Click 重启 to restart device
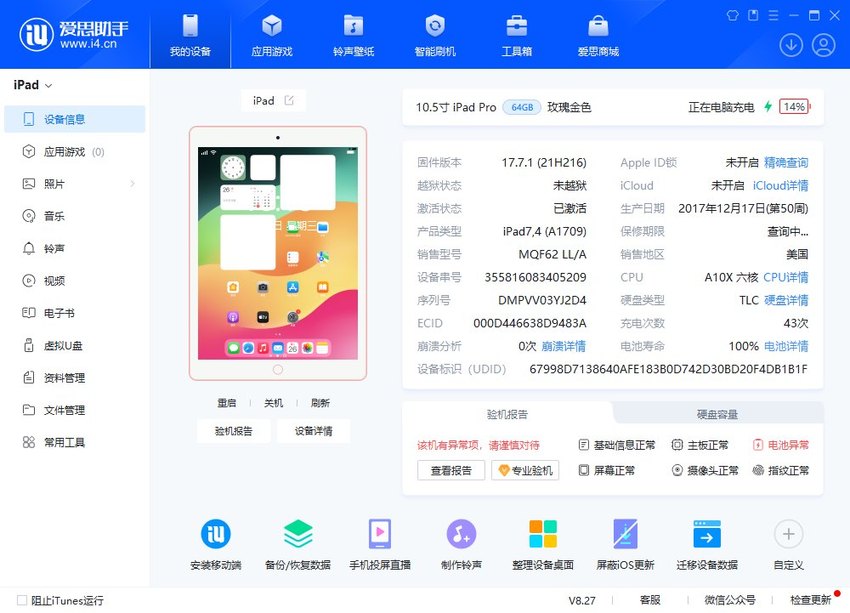The height and width of the screenshot is (613, 850). click(227, 403)
